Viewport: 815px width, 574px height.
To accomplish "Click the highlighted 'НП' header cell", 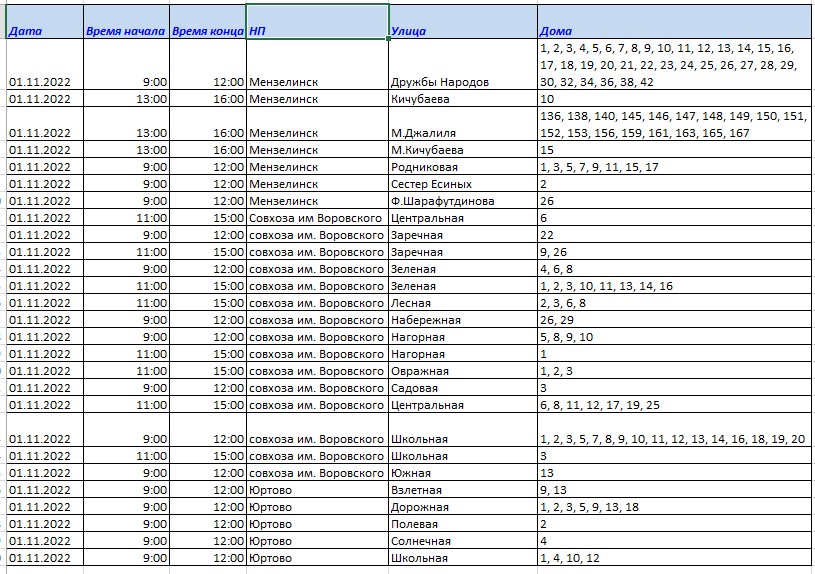I will point(316,22).
